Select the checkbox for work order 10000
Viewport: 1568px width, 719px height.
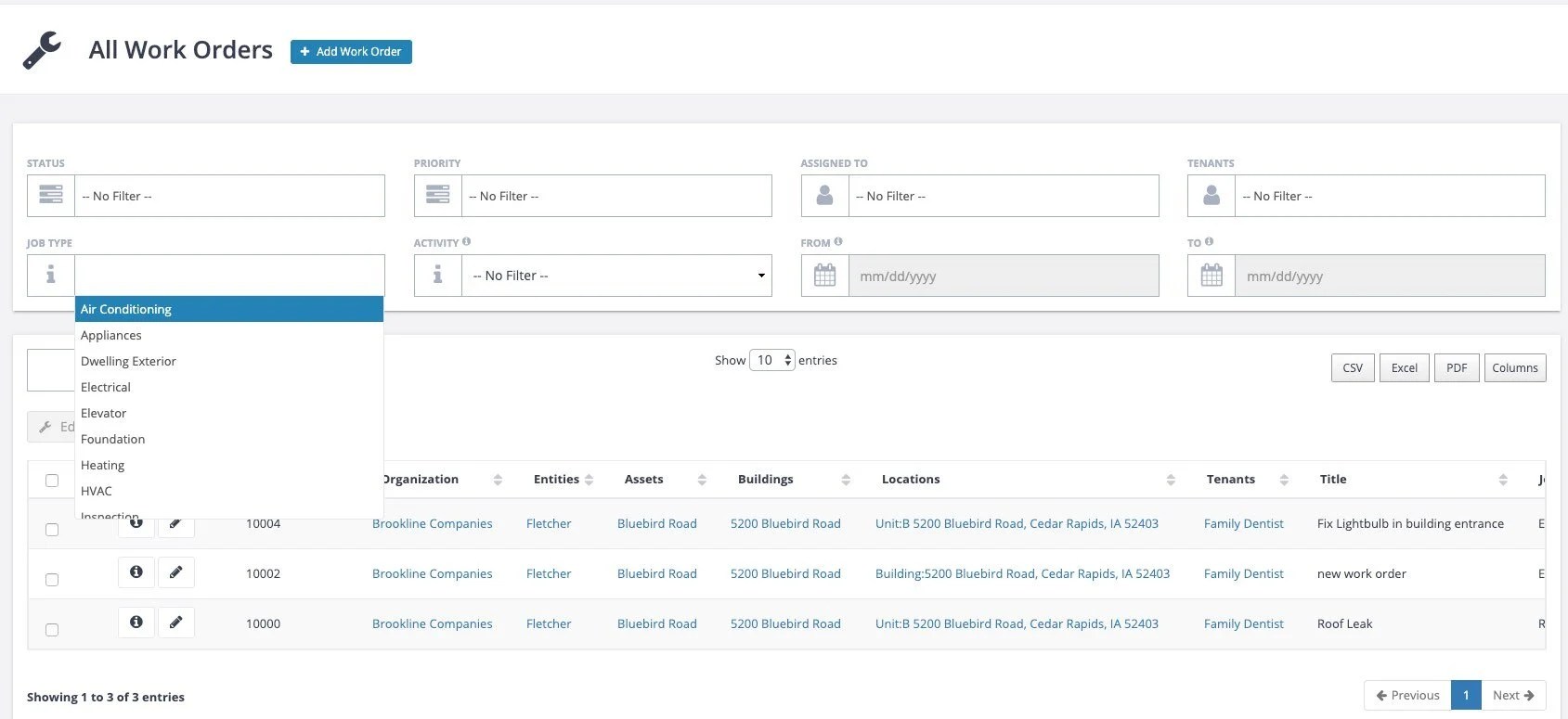click(x=52, y=630)
